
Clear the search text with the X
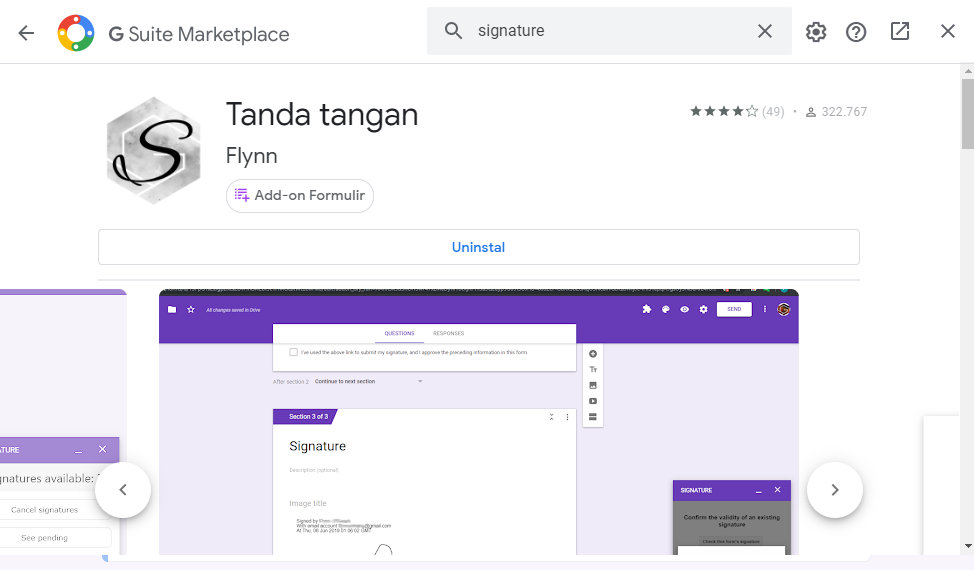(x=765, y=31)
